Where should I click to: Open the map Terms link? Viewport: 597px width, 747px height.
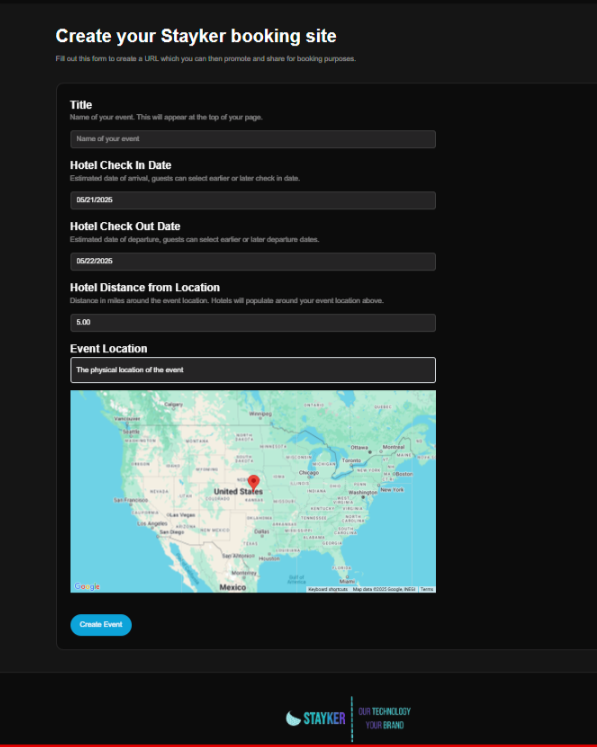click(427, 589)
